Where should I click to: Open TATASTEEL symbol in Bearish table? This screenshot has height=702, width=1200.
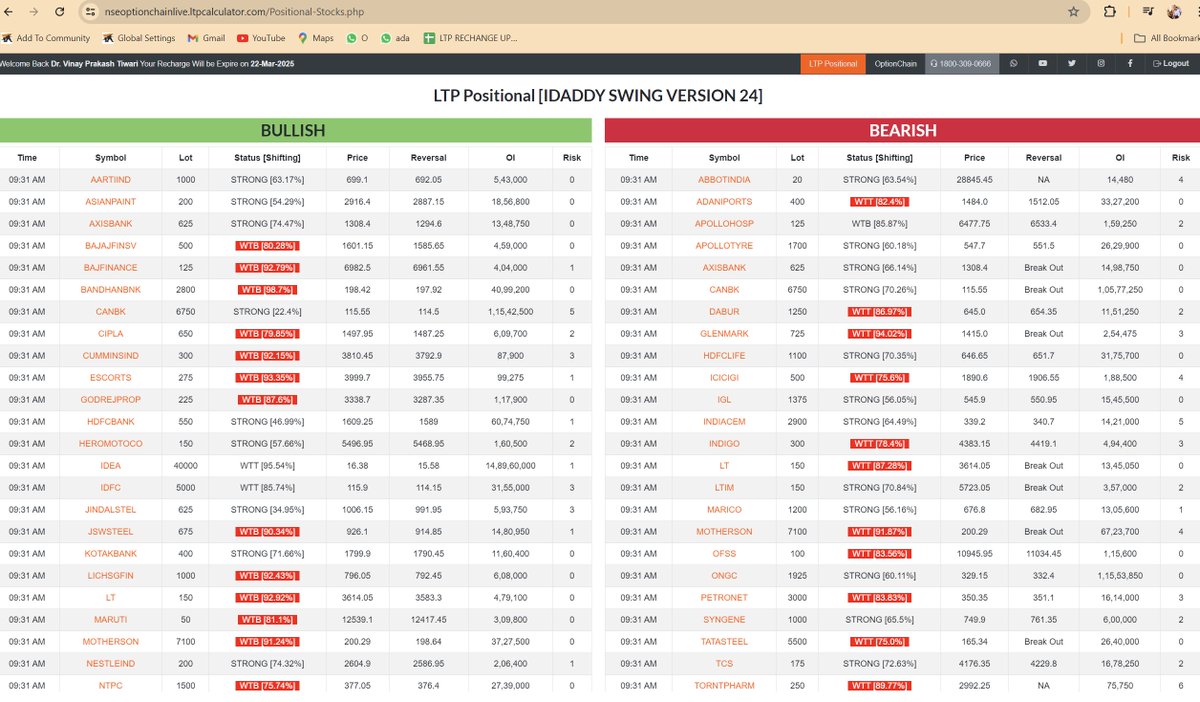(x=724, y=642)
